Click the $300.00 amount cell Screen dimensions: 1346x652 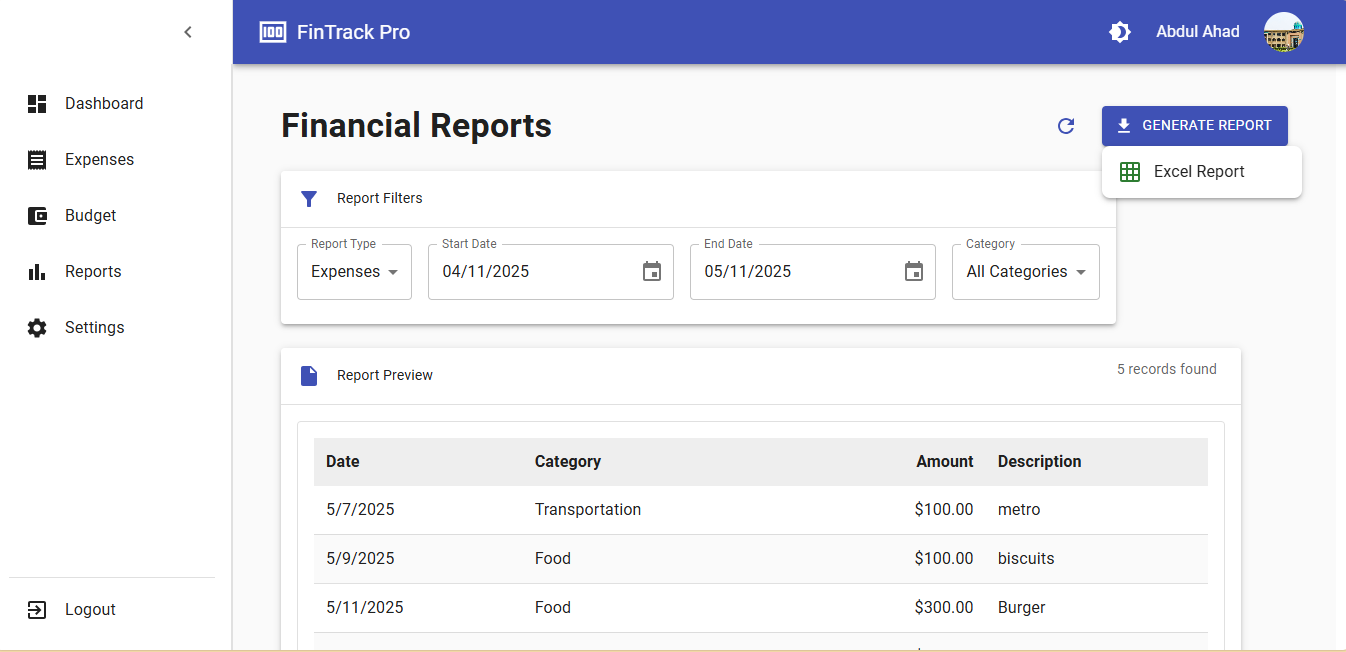pyautogui.click(x=944, y=608)
